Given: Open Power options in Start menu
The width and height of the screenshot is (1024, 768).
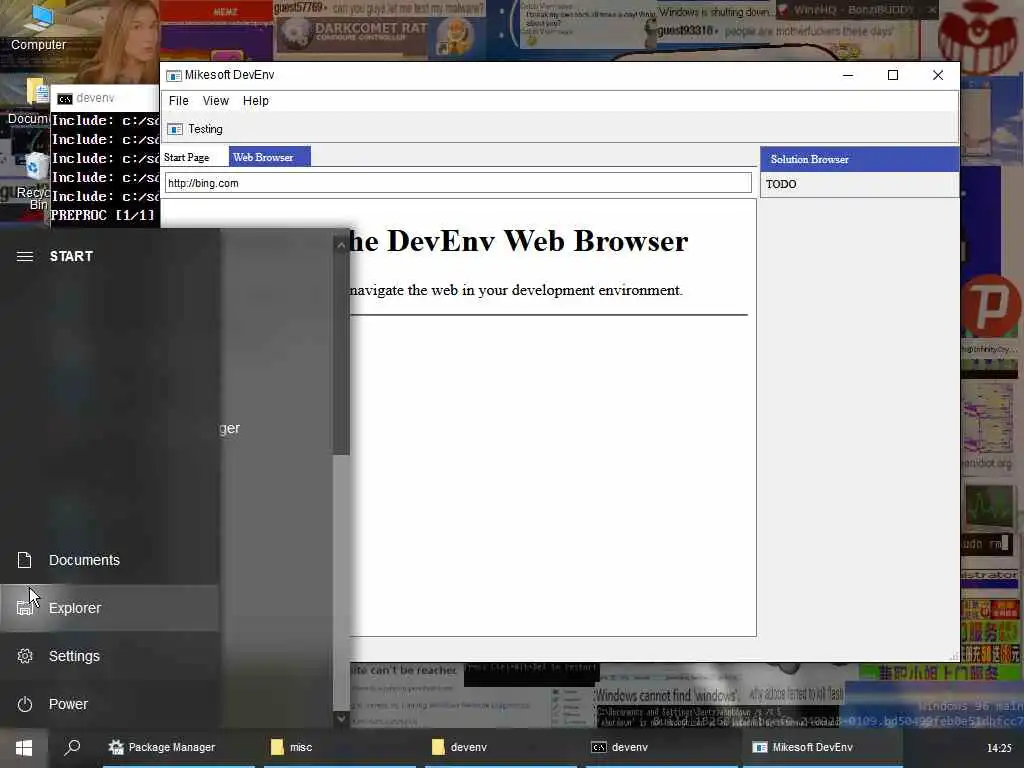Looking at the screenshot, I should click(109, 704).
